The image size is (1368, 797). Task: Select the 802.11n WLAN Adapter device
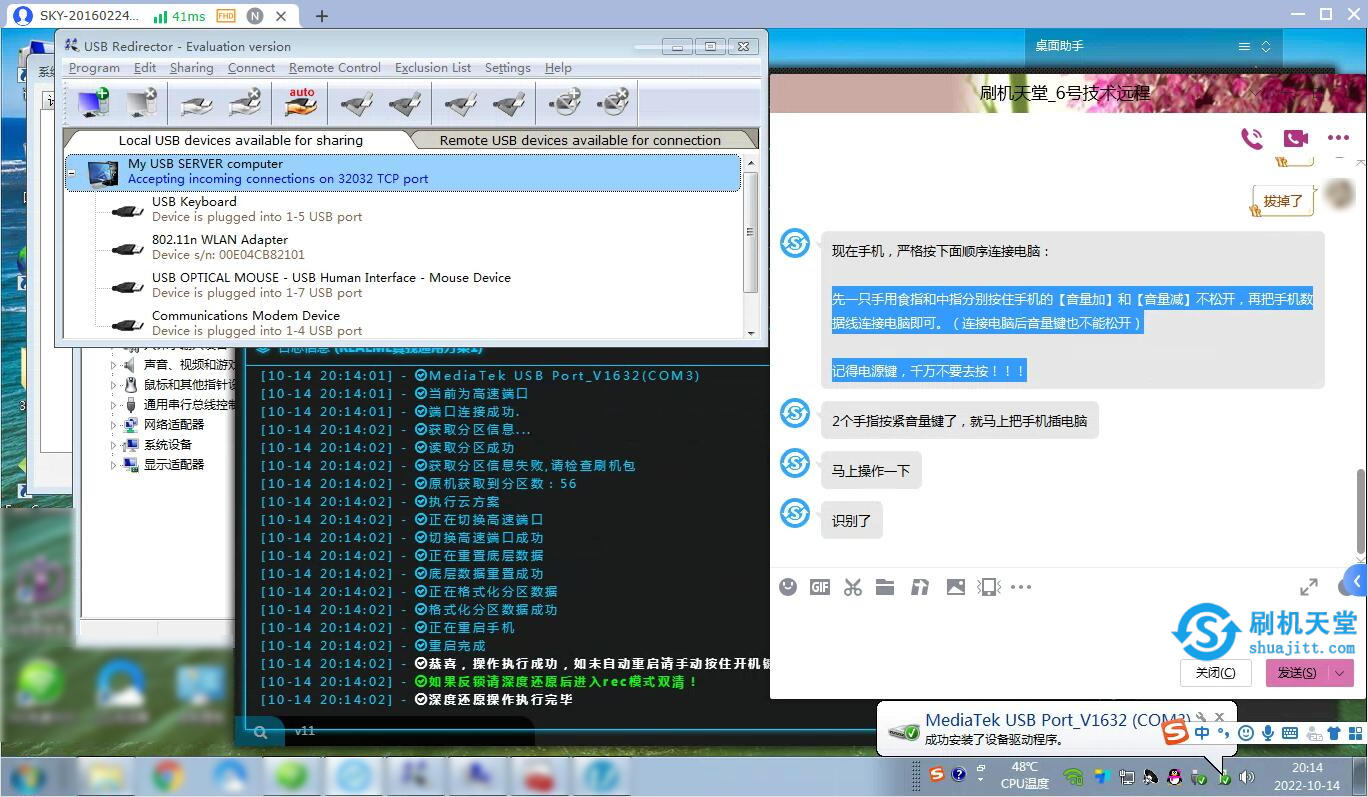[405, 247]
